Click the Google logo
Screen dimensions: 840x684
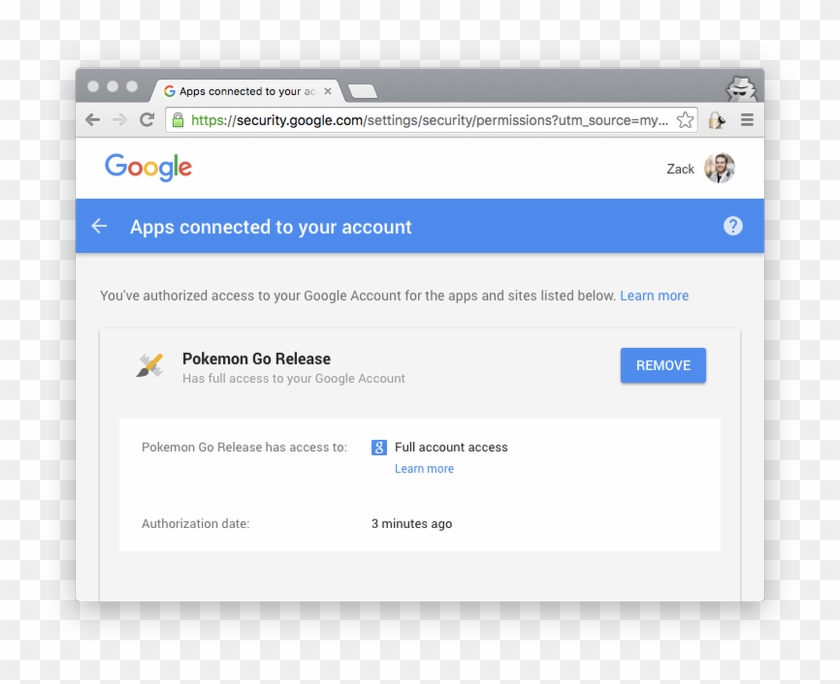coord(148,167)
